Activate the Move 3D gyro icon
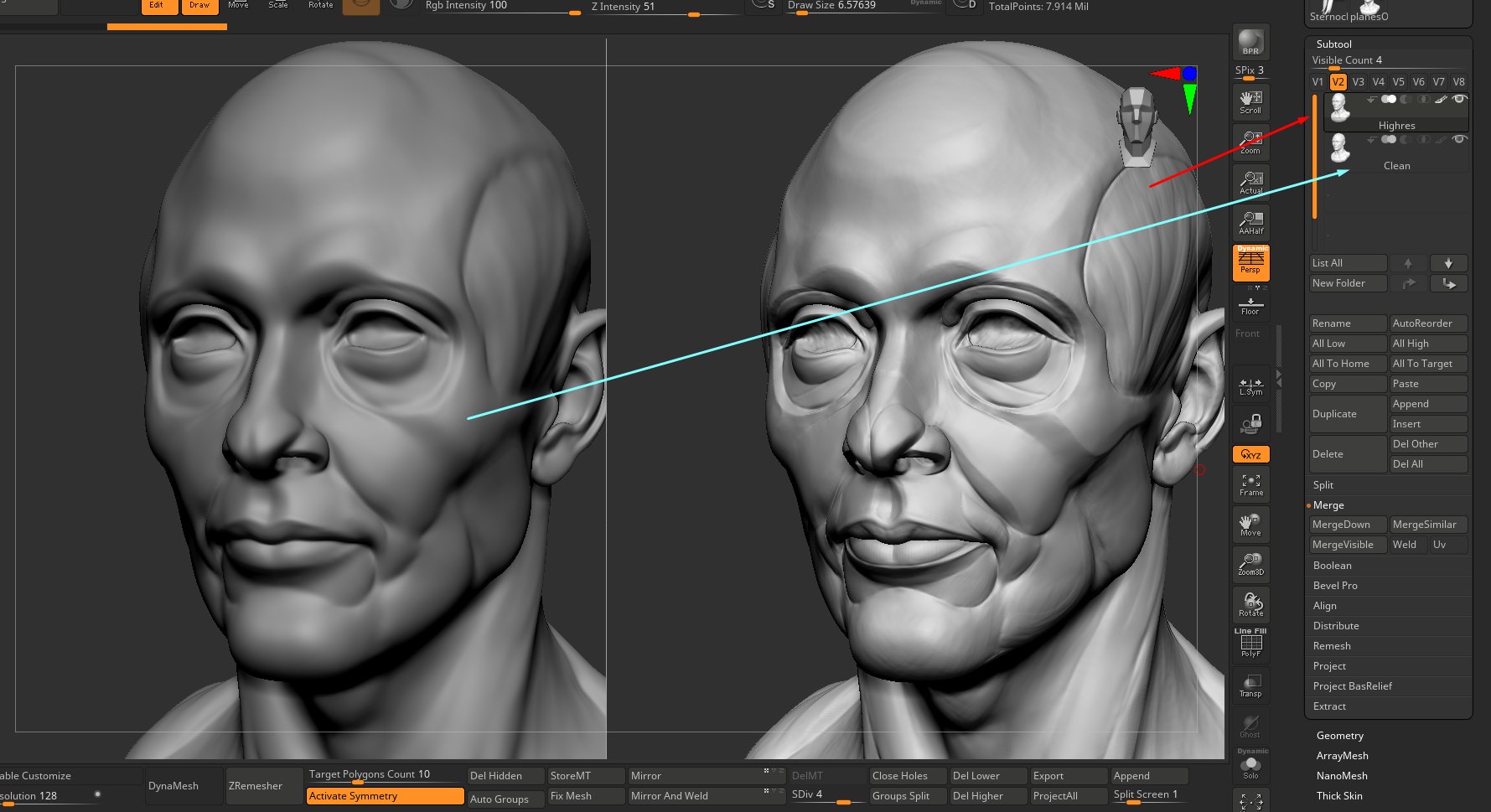Image resolution: width=1491 pixels, height=812 pixels. pos(1250,523)
